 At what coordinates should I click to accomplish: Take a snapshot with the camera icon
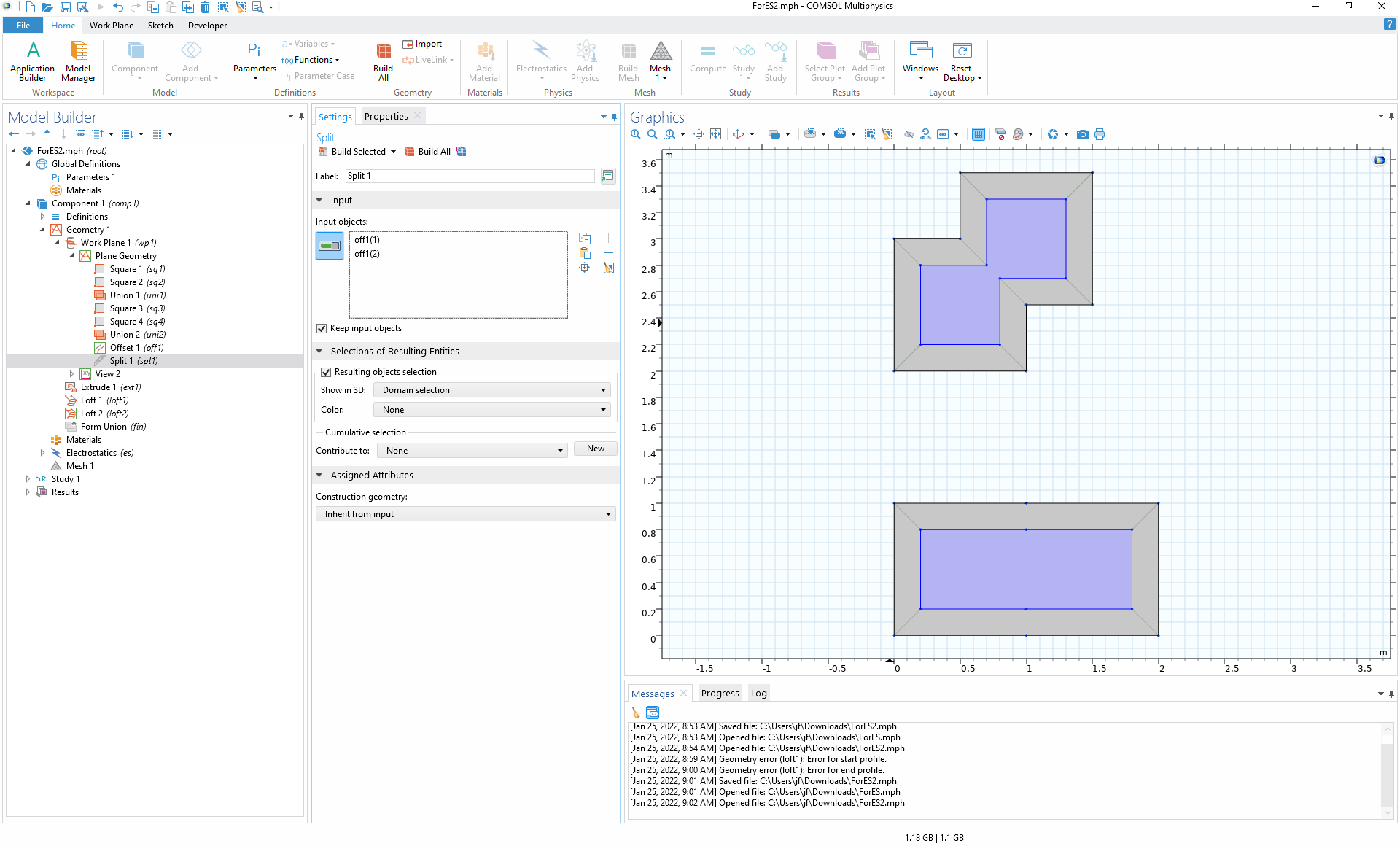(x=1083, y=134)
